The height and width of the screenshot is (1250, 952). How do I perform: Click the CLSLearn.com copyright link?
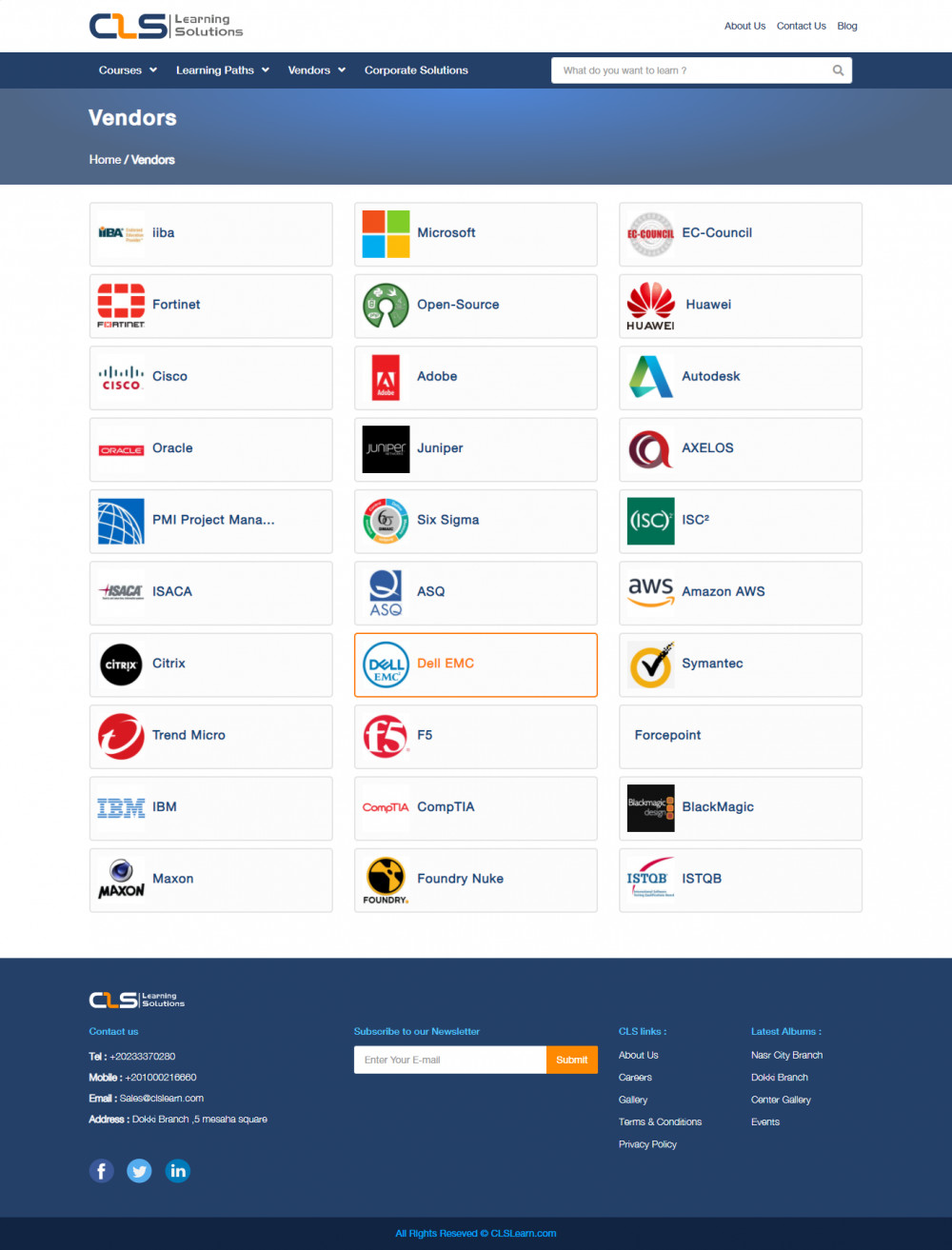(x=524, y=1234)
